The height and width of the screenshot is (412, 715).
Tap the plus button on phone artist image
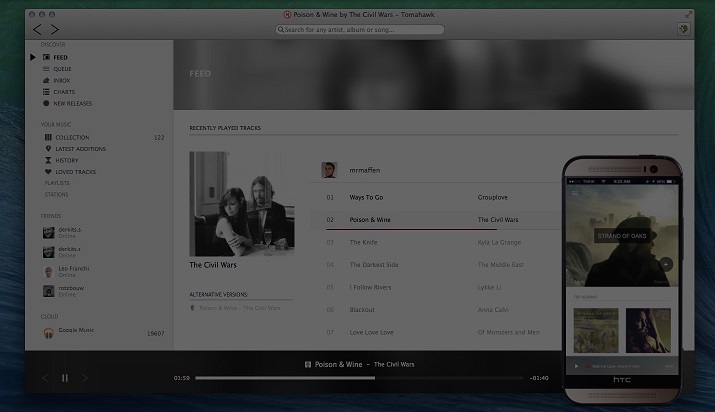click(x=666, y=264)
